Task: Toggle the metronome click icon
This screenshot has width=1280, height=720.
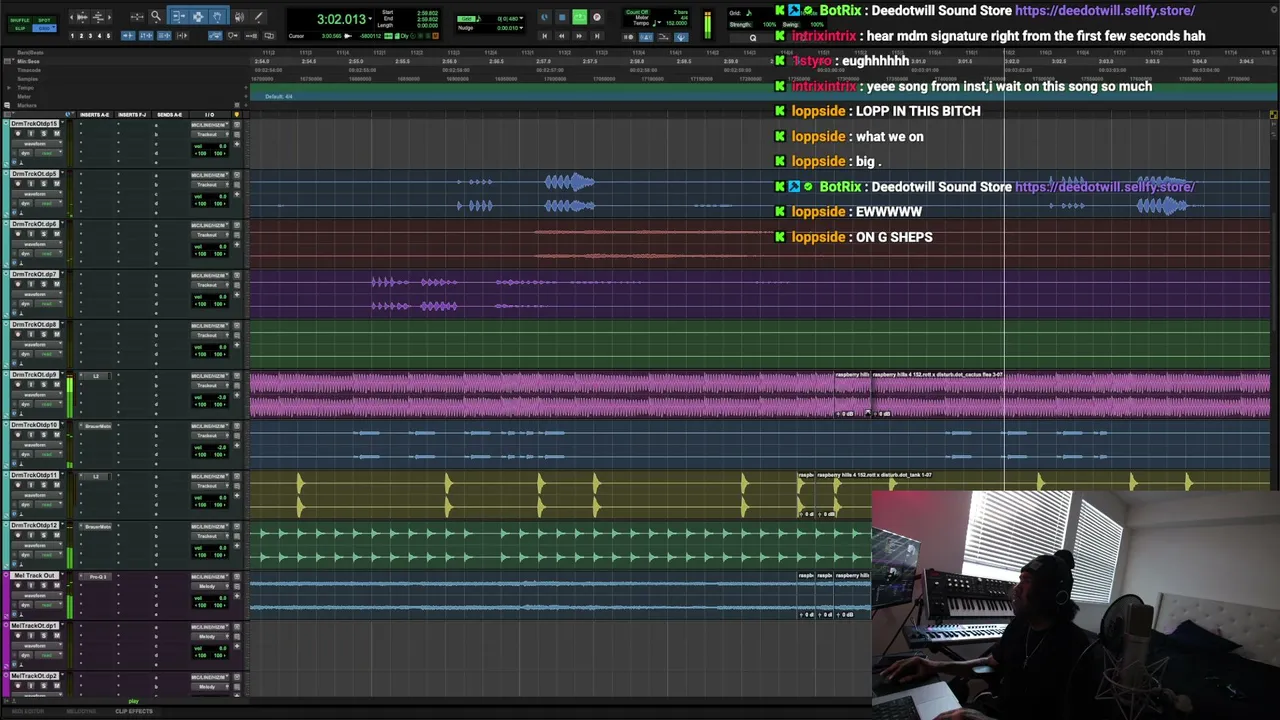Action: [x=646, y=37]
